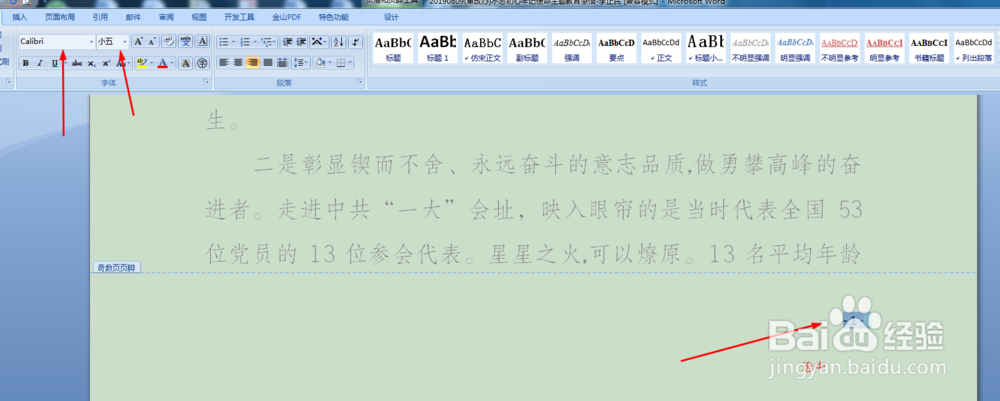Click the Enclose Characters icon
Viewport: 1000px width, 401px height.
(x=202, y=62)
